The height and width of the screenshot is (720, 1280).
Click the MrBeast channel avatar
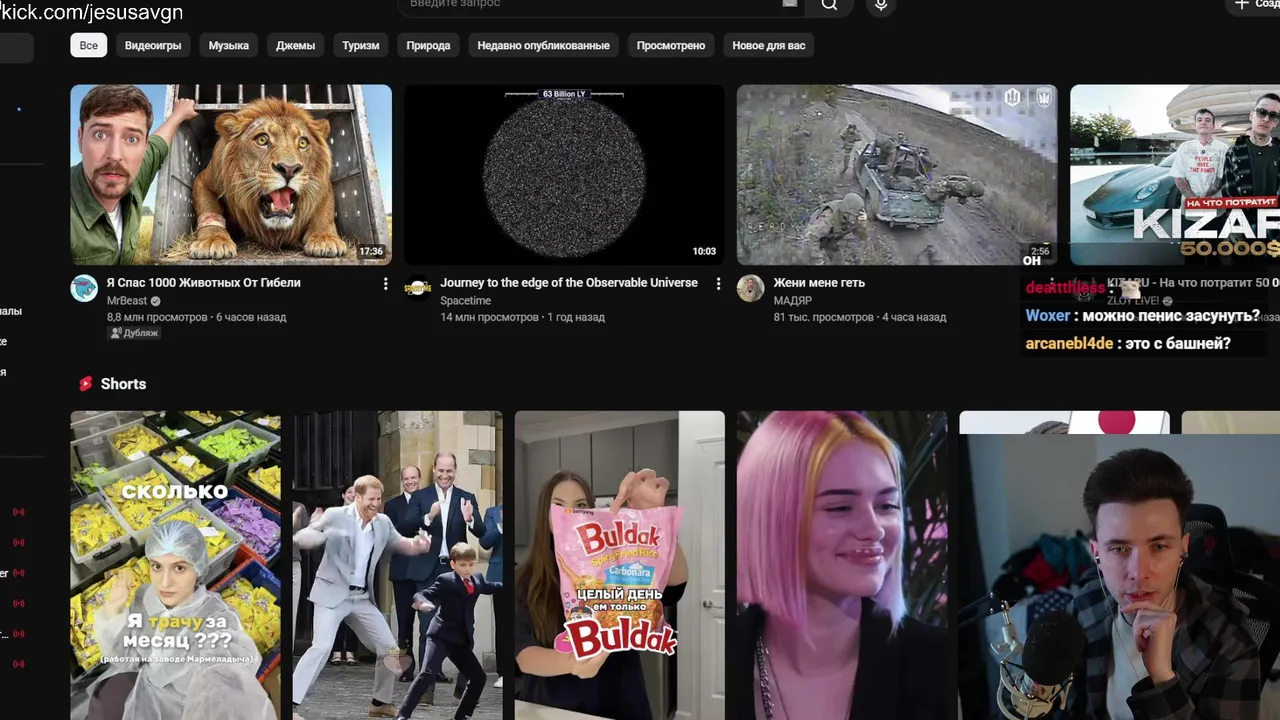pos(84,288)
